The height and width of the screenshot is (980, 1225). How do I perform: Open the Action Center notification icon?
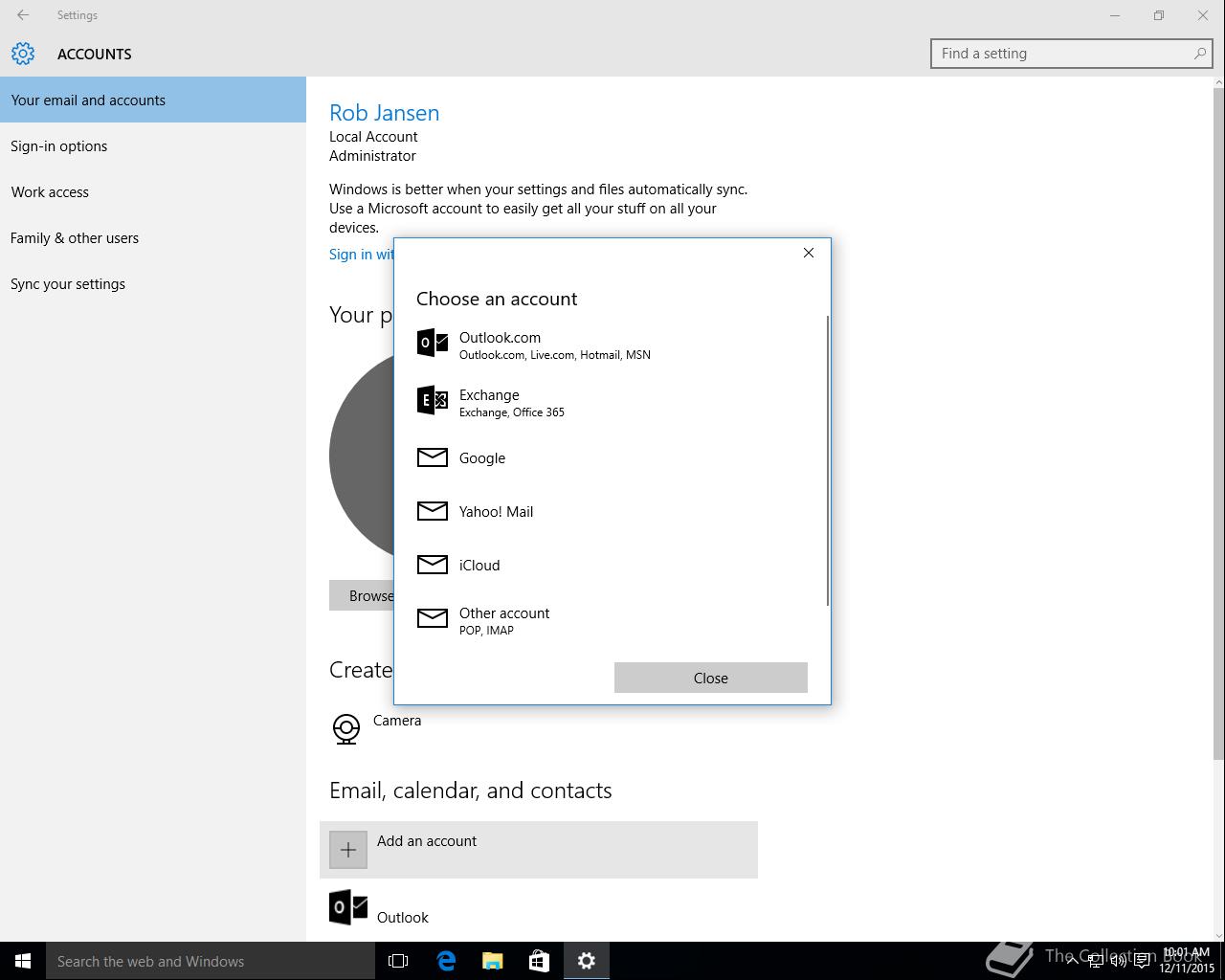click(x=1142, y=961)
